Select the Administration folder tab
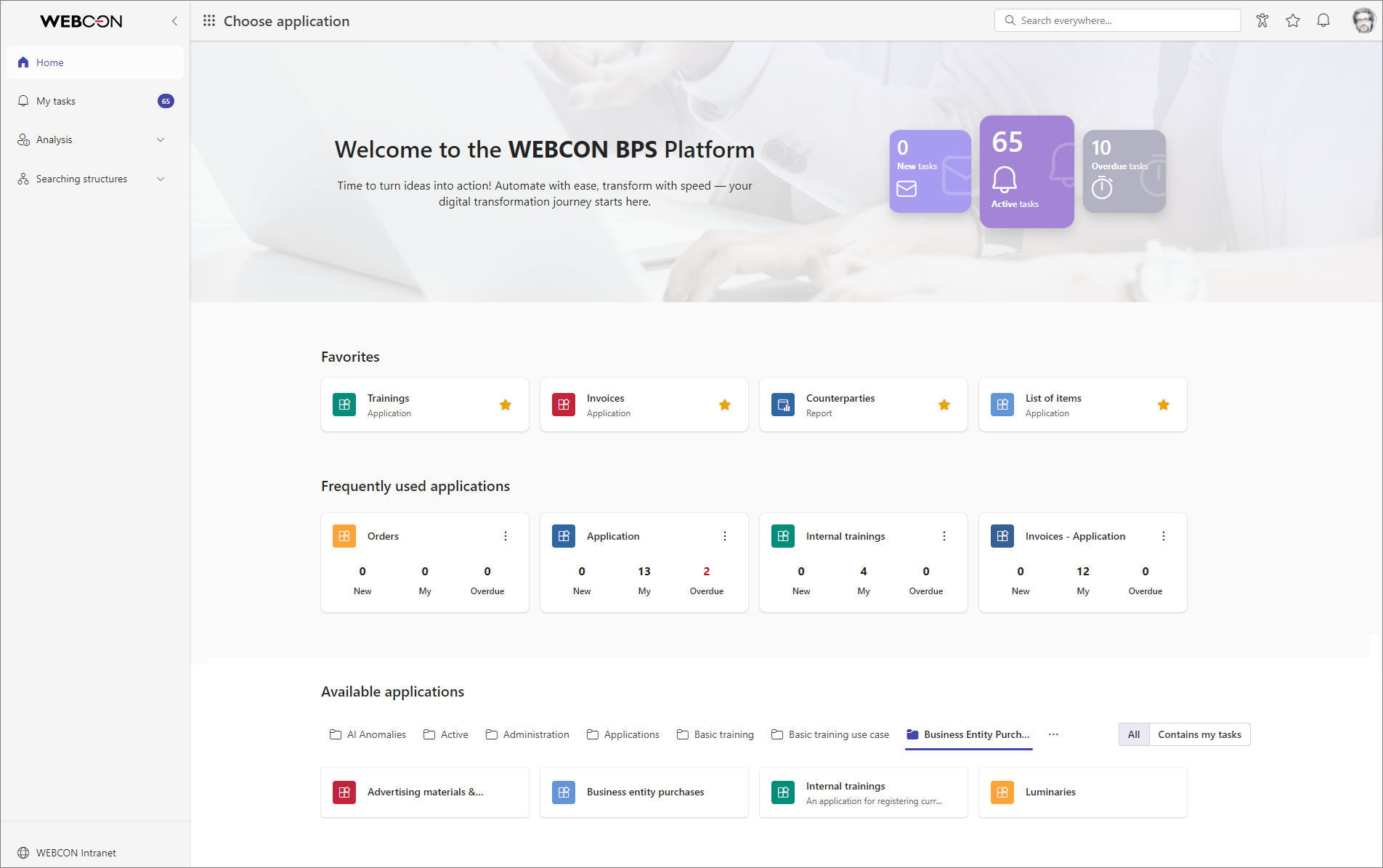The image size is (1383, 868). [x=527, y=734]
